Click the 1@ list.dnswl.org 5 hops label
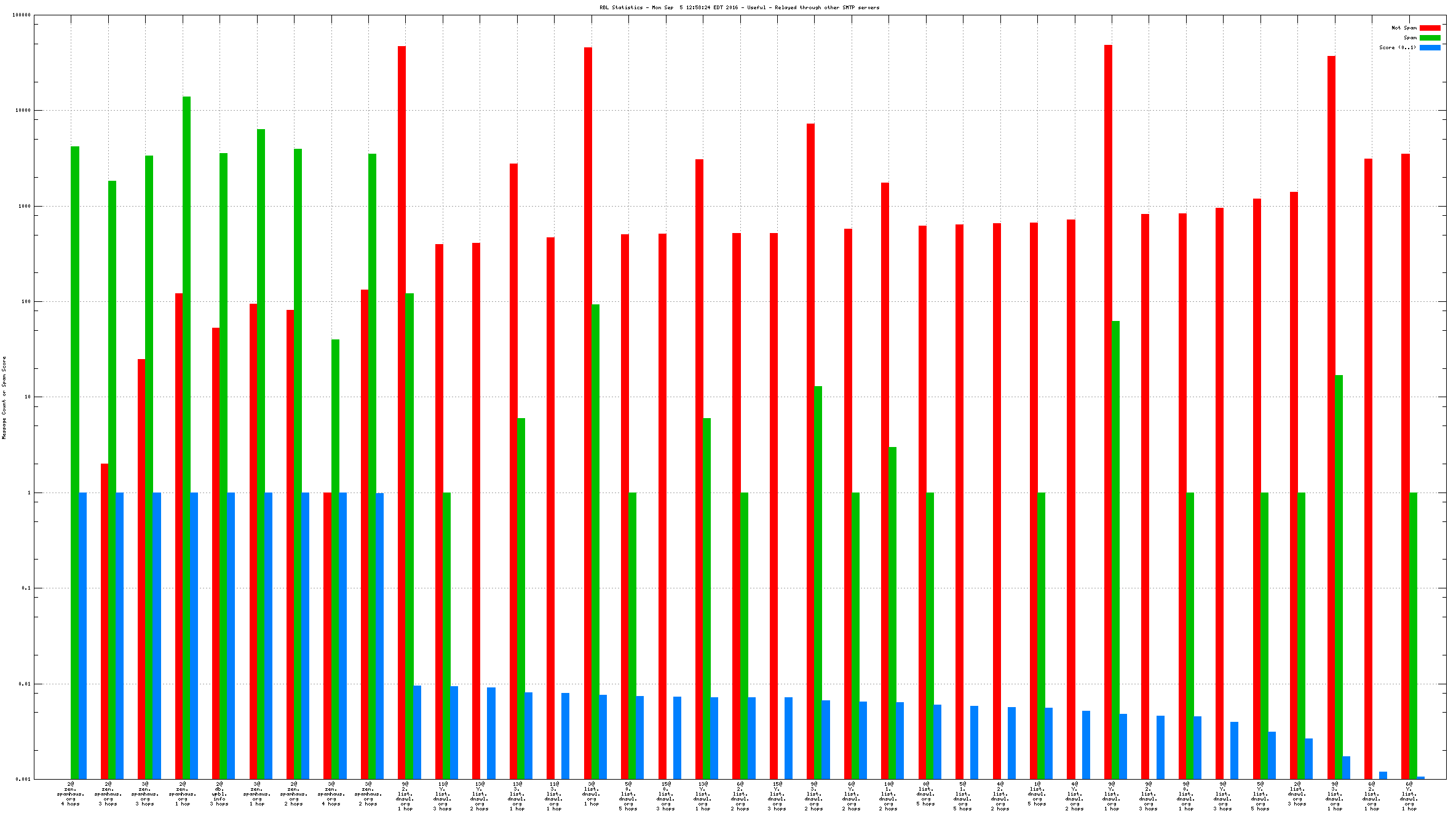Screen dimensions: 1456x819 [x=1037, y=794]
